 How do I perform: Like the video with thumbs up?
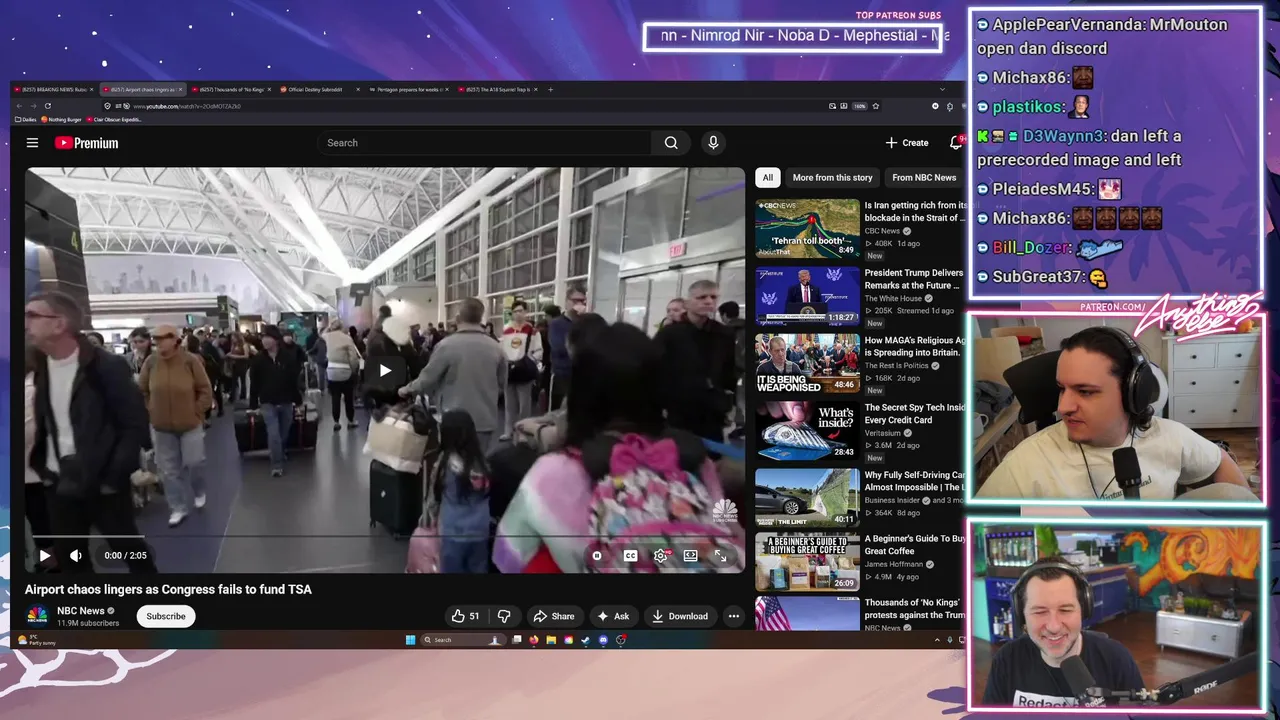pyautogui.click(x=465, y=616)
